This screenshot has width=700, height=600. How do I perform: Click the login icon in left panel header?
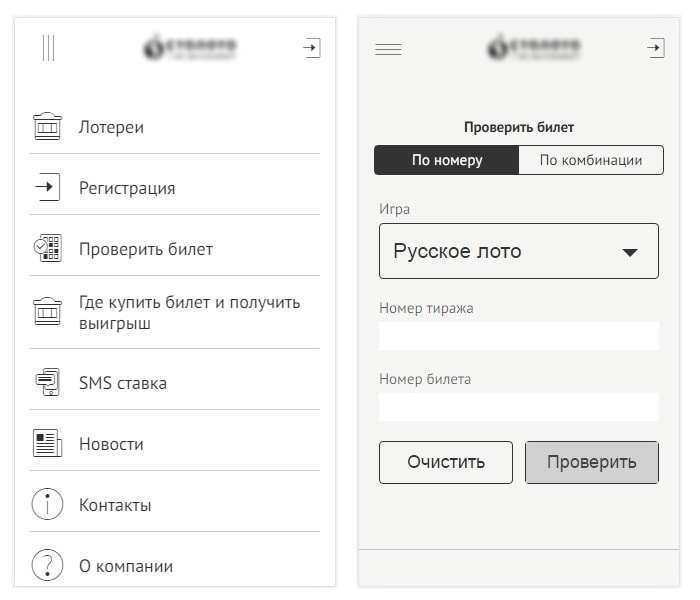[x=312, y=47]
